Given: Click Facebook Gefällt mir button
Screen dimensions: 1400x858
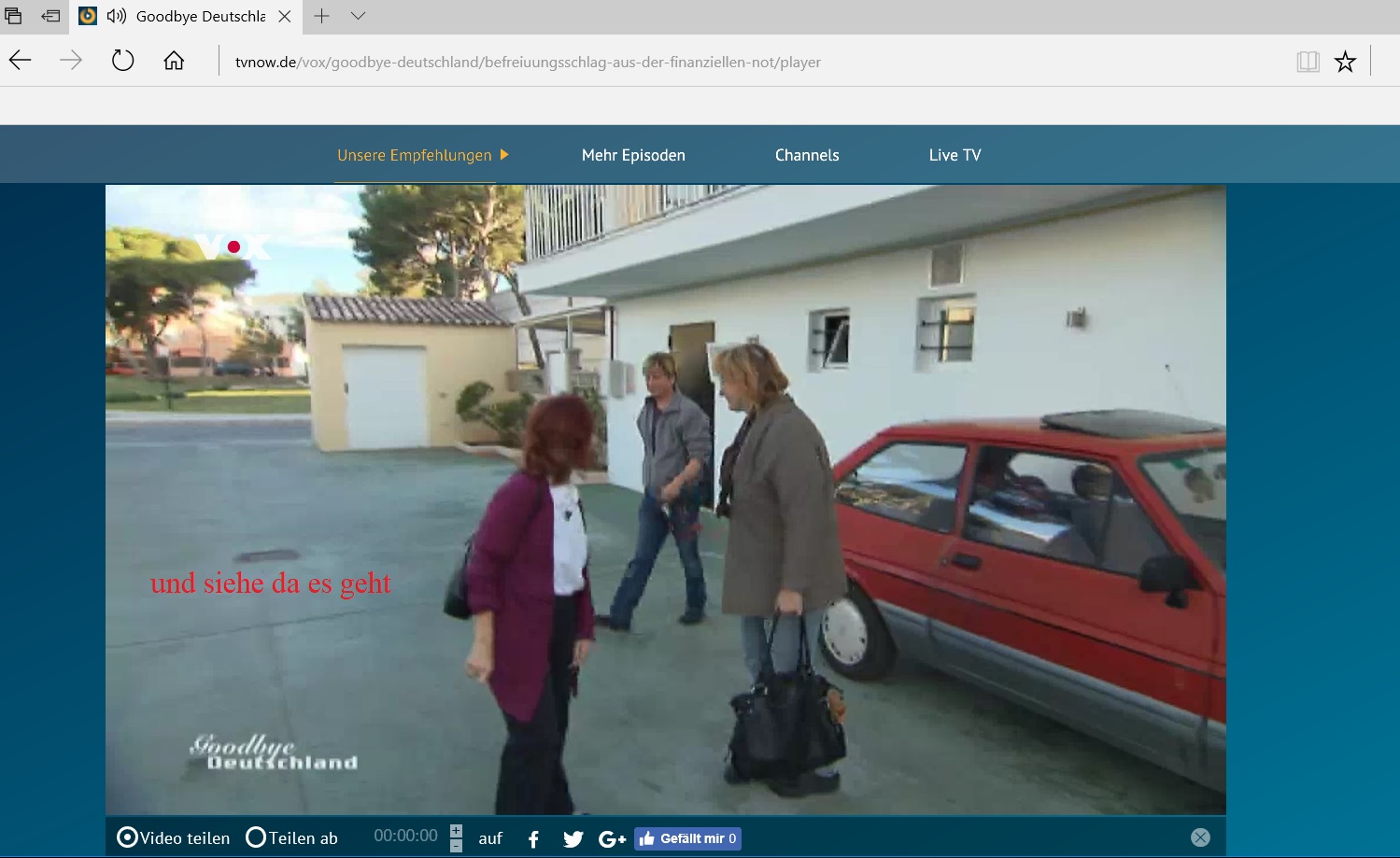Looking at the screenshot, I should [688, 838].
